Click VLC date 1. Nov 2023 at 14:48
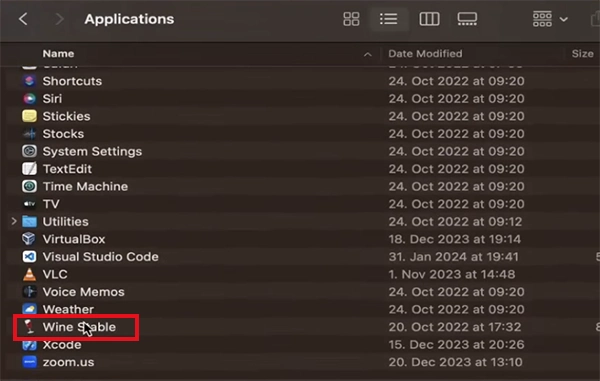 click(452, 274)
